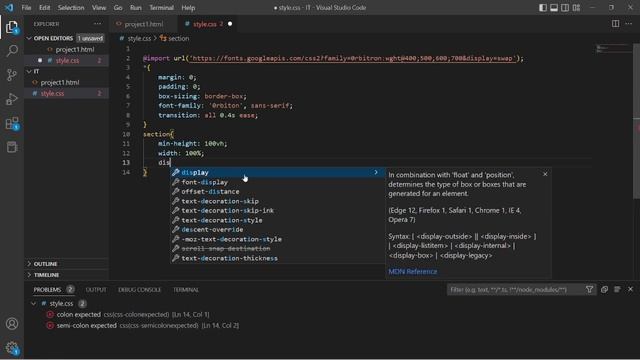
Task: Click the 1 unsaved badge
Action: [90, 38]
